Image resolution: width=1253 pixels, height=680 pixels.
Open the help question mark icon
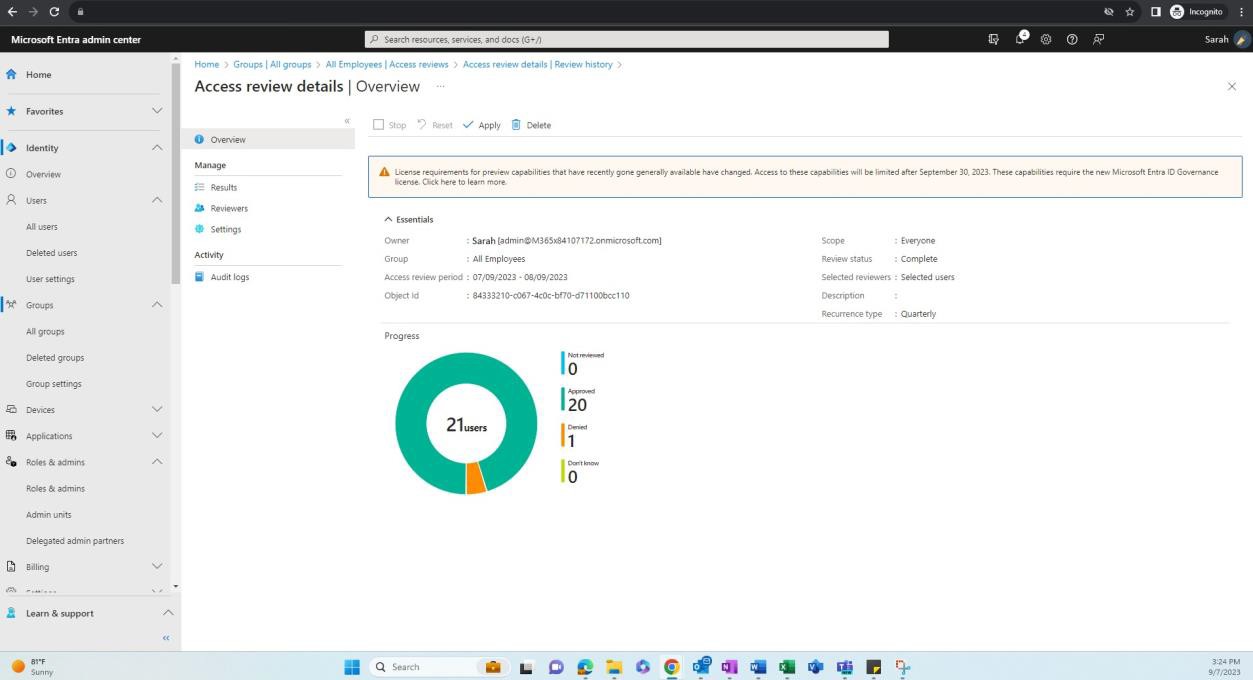point(1071,39)
